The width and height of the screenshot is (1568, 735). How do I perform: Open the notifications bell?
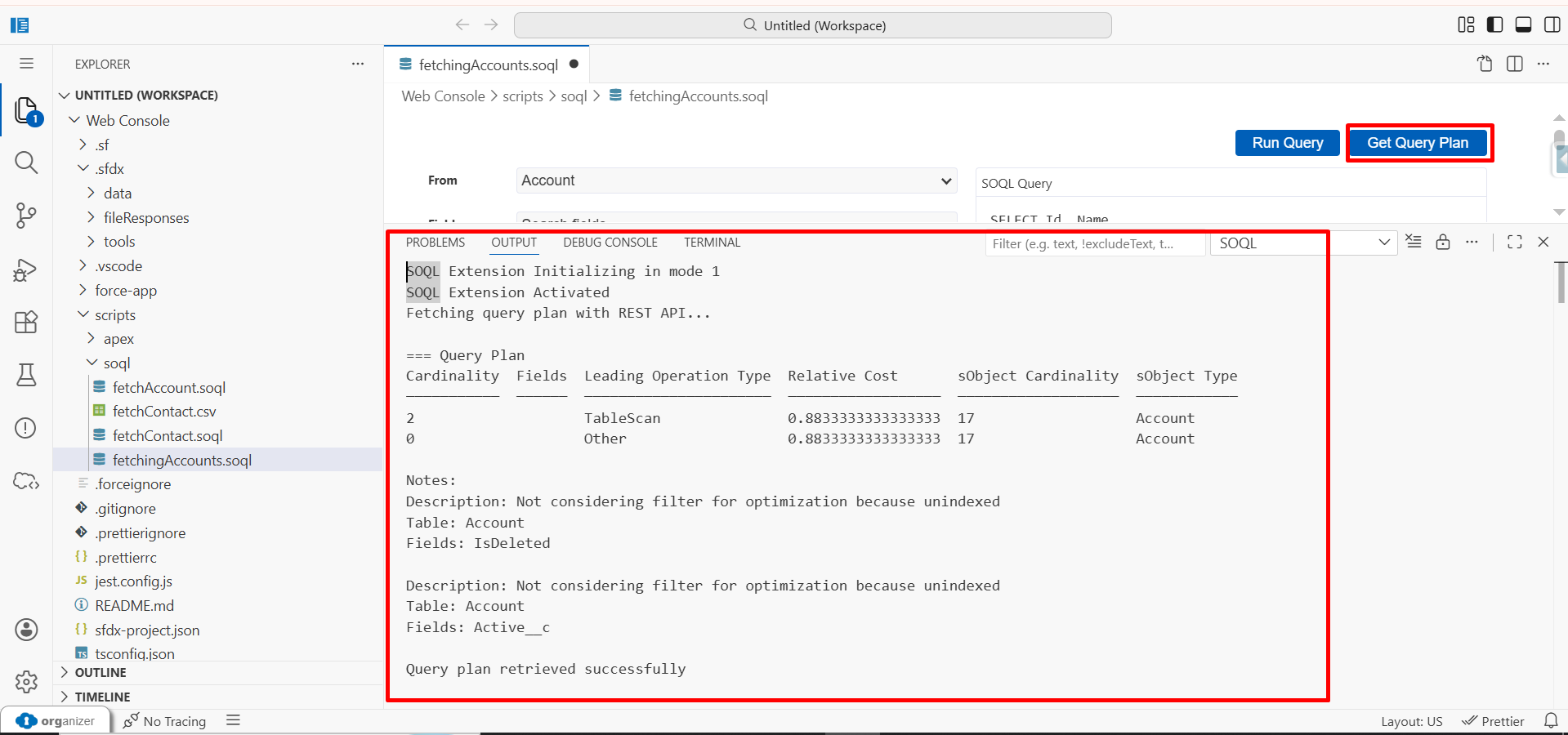click(1551, 720)
